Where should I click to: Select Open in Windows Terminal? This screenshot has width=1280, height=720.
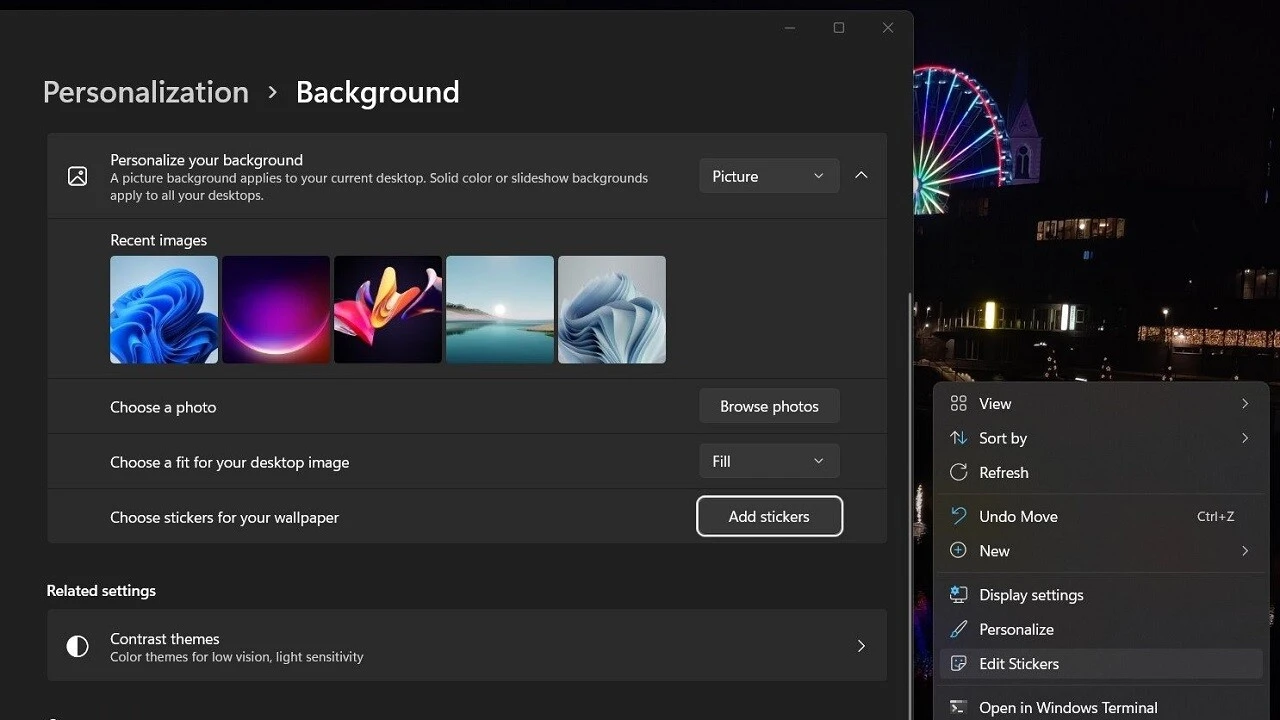tap(1068, 707)
